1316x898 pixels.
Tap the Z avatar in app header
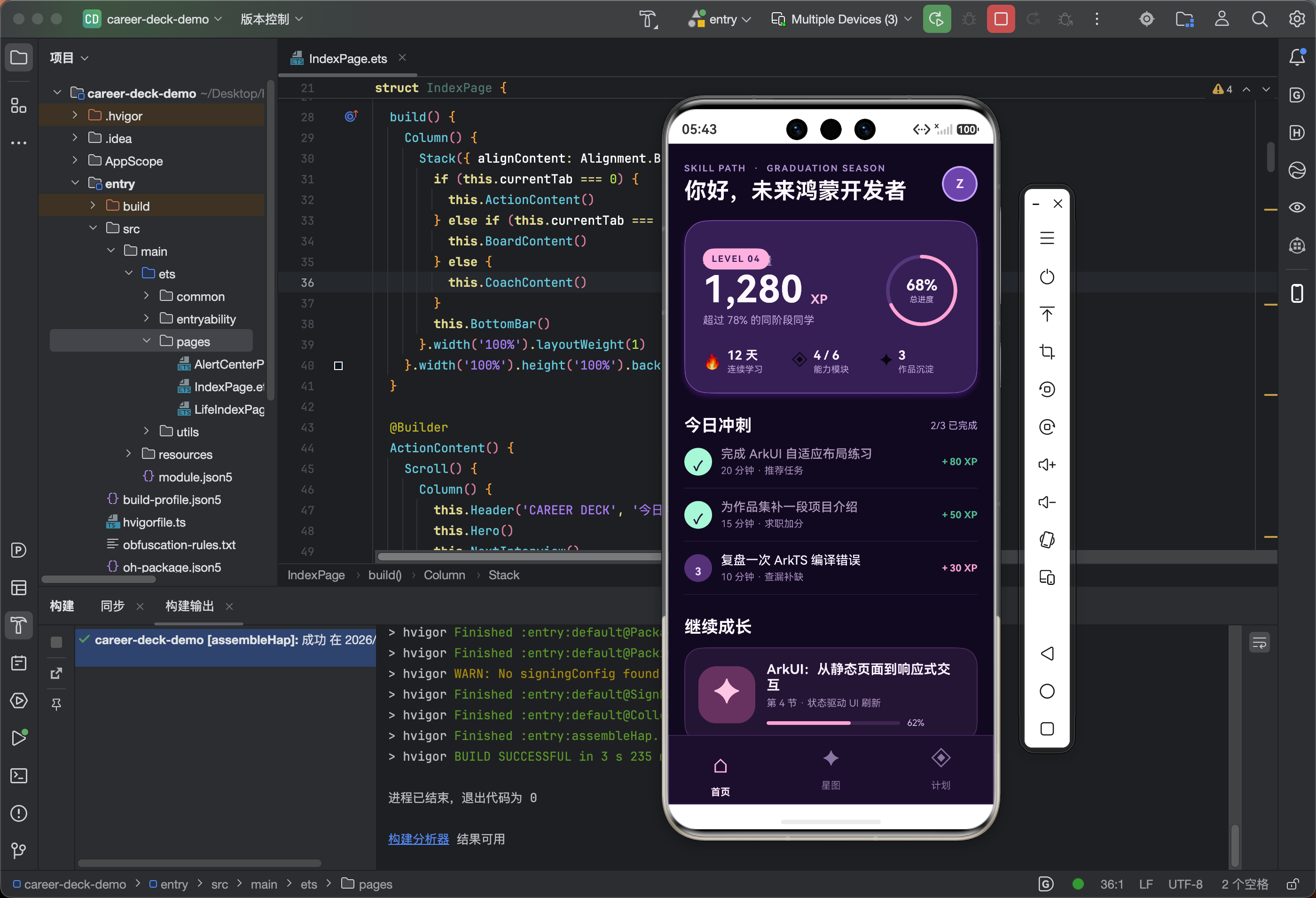(x=959, y=183)
